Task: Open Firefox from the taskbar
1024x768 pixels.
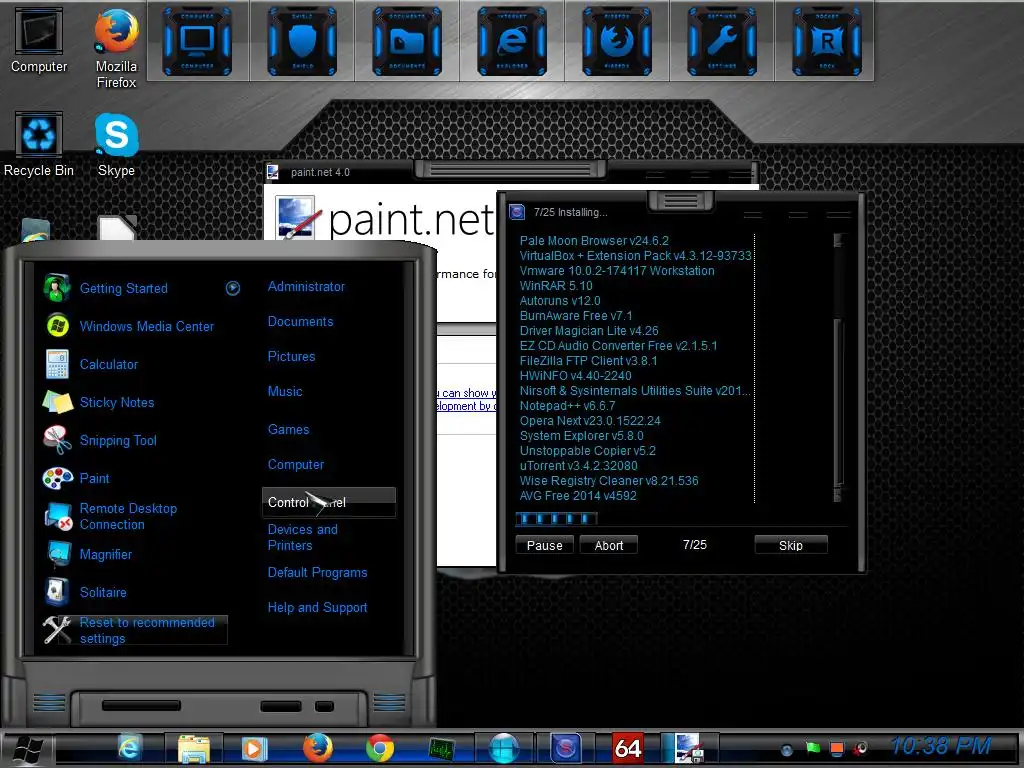Action: click(318, 748)
